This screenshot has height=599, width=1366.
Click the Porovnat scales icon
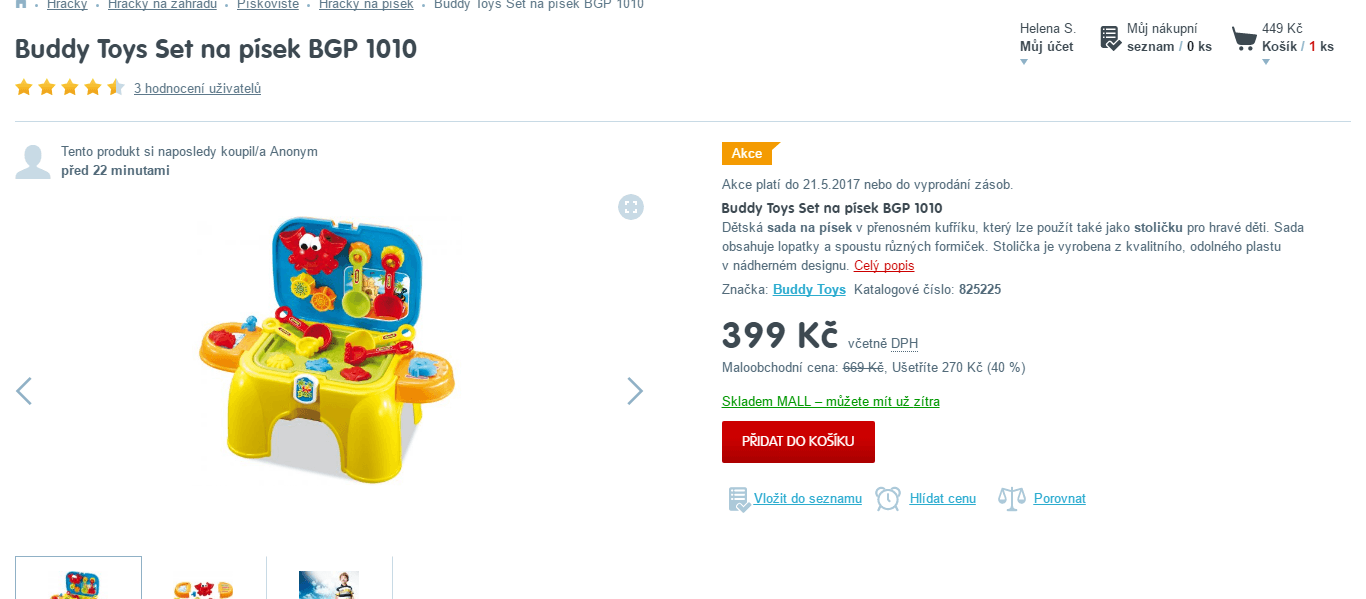(x=1012, y=498)
